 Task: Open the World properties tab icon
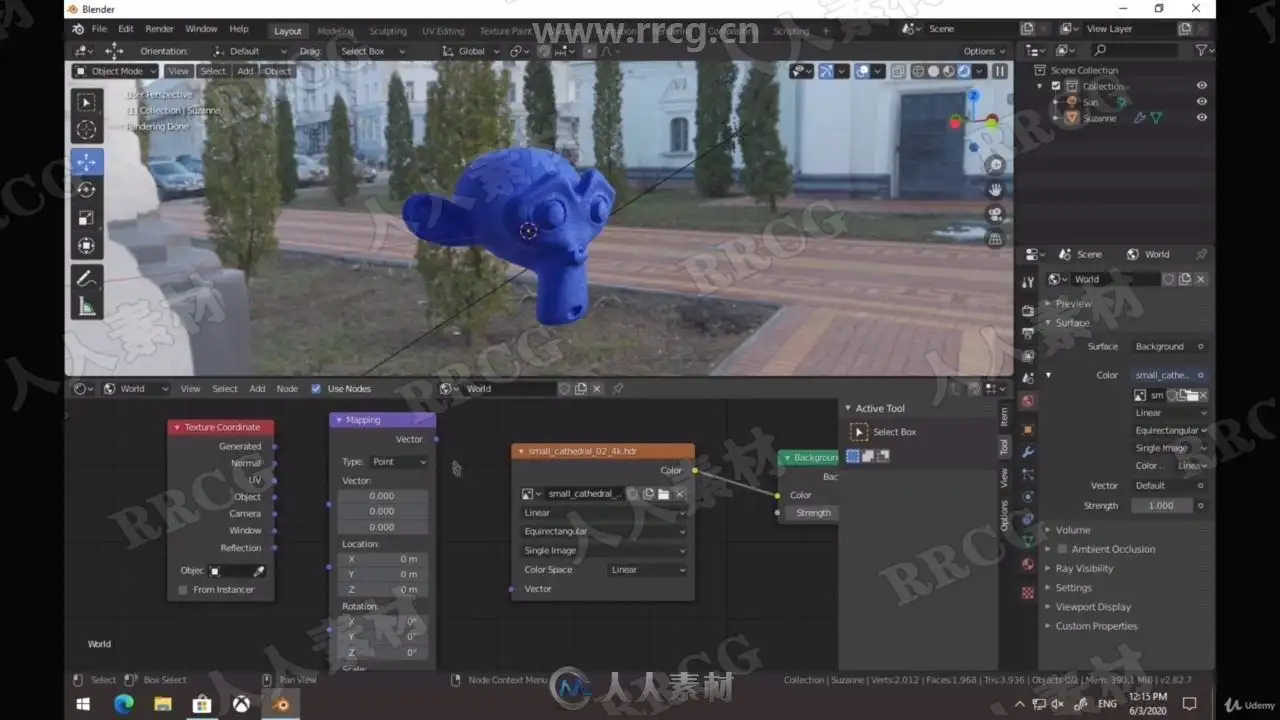coord(1028,401)
